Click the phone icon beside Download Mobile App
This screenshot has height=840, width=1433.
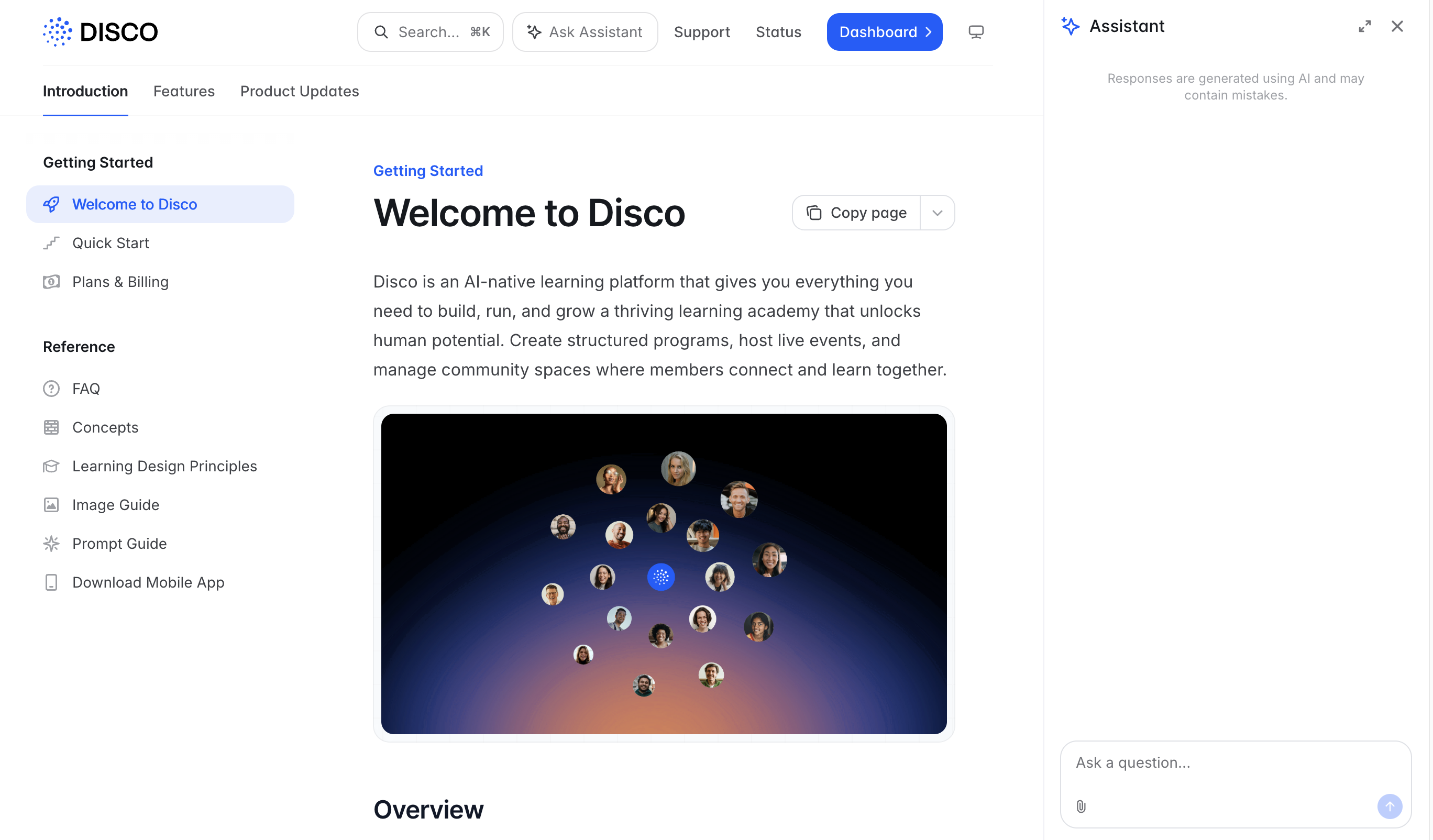(51, 582)
